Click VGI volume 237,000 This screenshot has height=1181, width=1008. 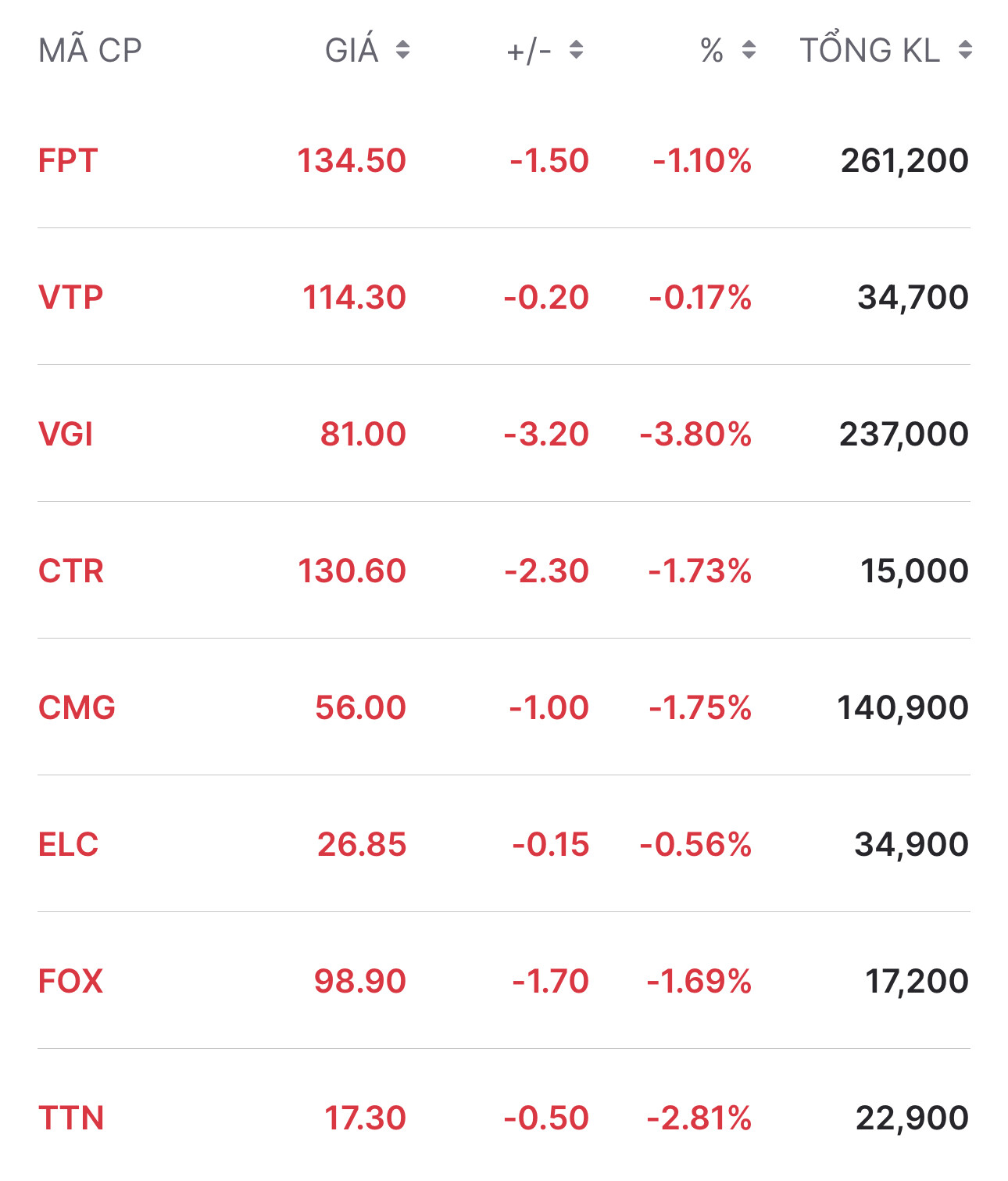pos(904,435)
